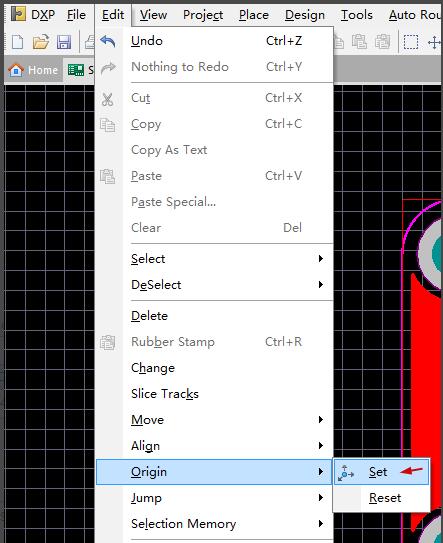
Task: Click the DXP logo icon
Action: tap(18, 15)
